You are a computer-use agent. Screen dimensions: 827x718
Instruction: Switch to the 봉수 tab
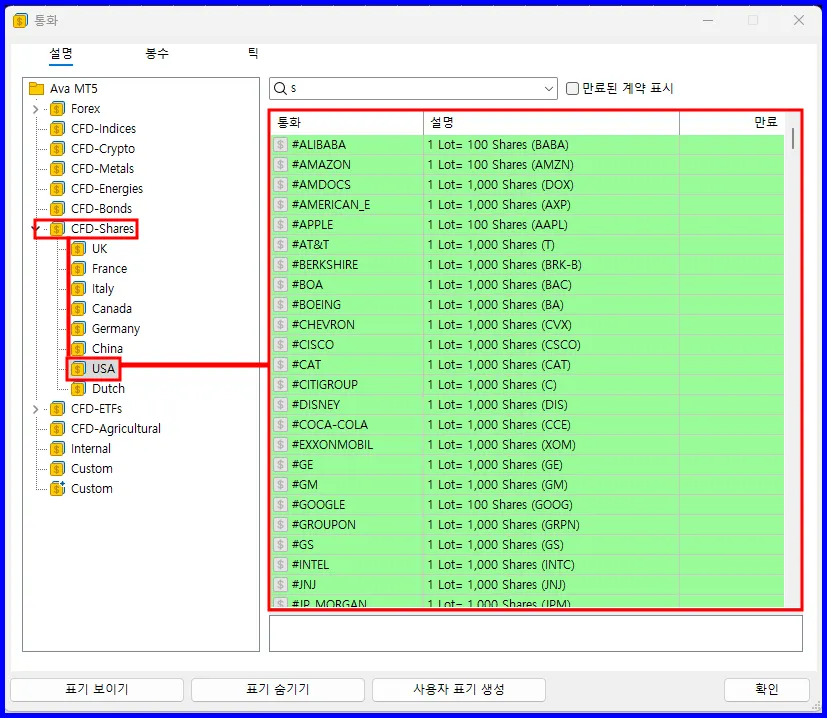coord(157,53)
